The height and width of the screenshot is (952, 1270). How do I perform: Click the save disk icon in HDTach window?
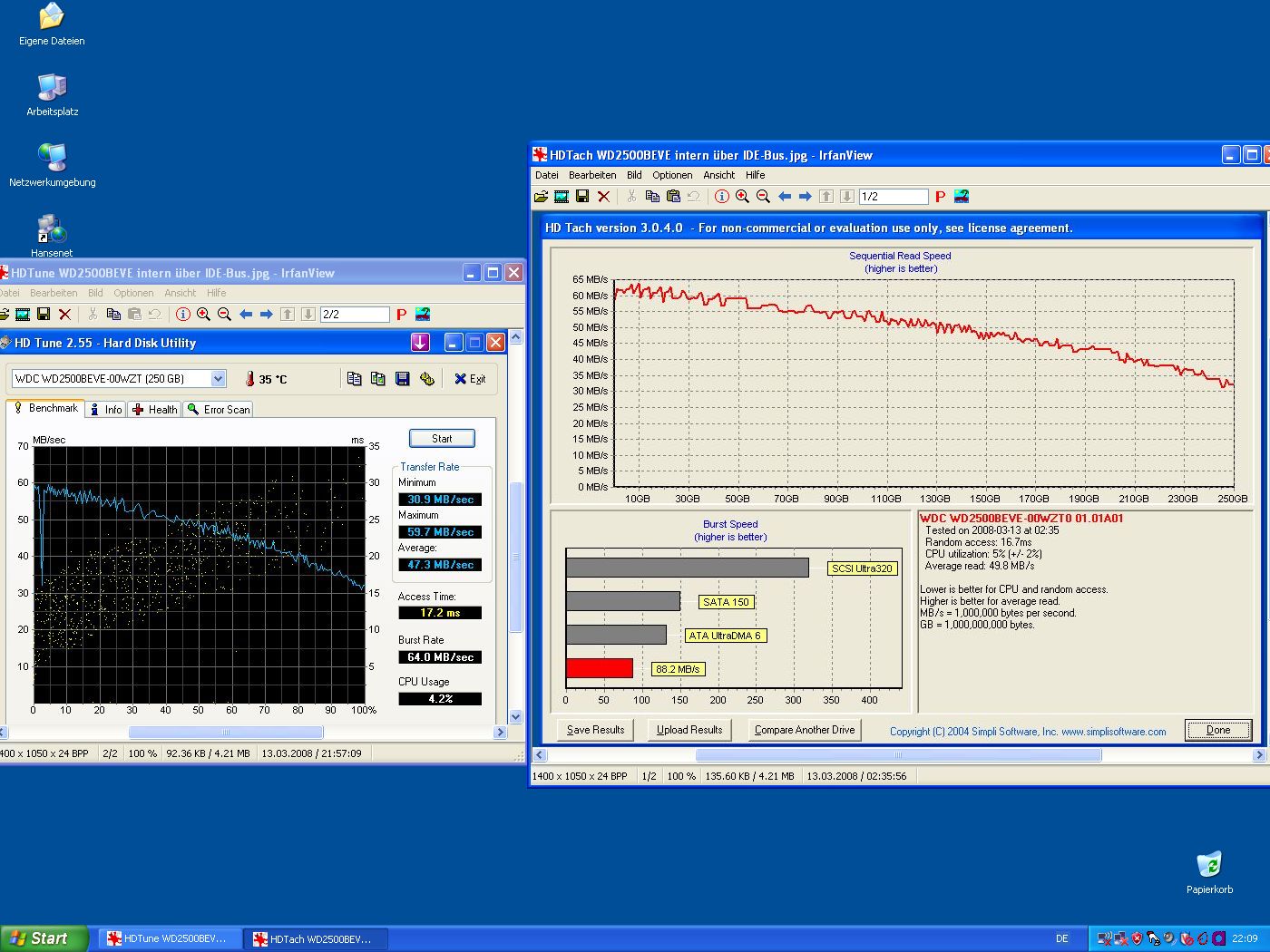click(582, 197)
